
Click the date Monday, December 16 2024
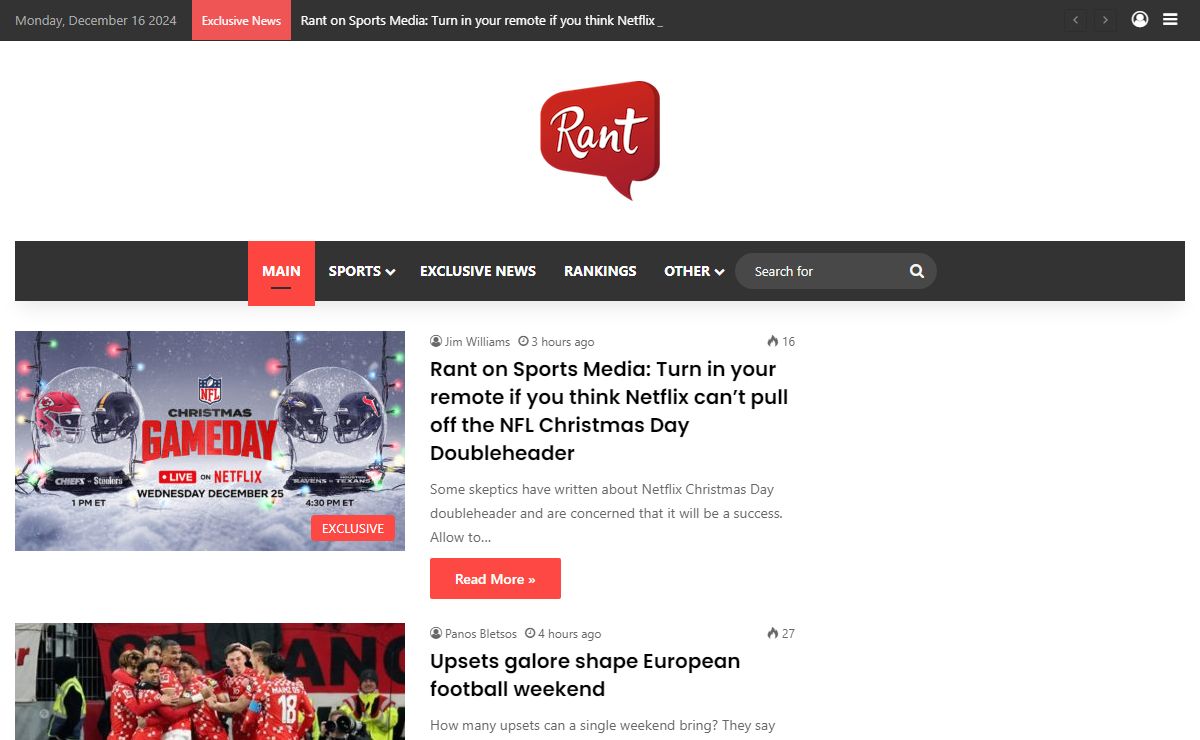(96, 20)
